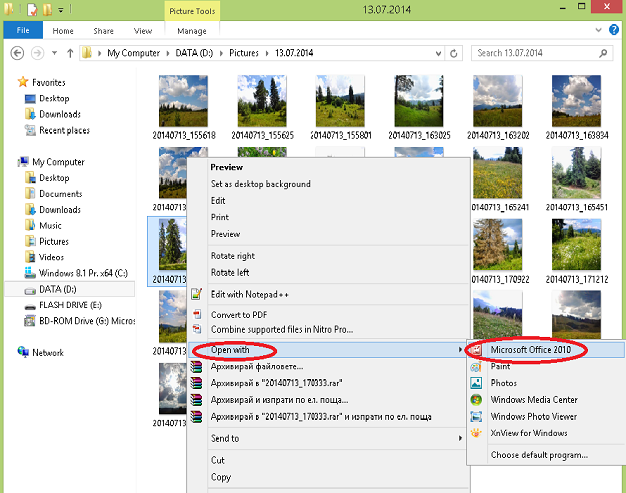Click the Paint icon in submenu
Image resolution: width=626 pixels, height=493 pixels.
[x=476, y=367]
